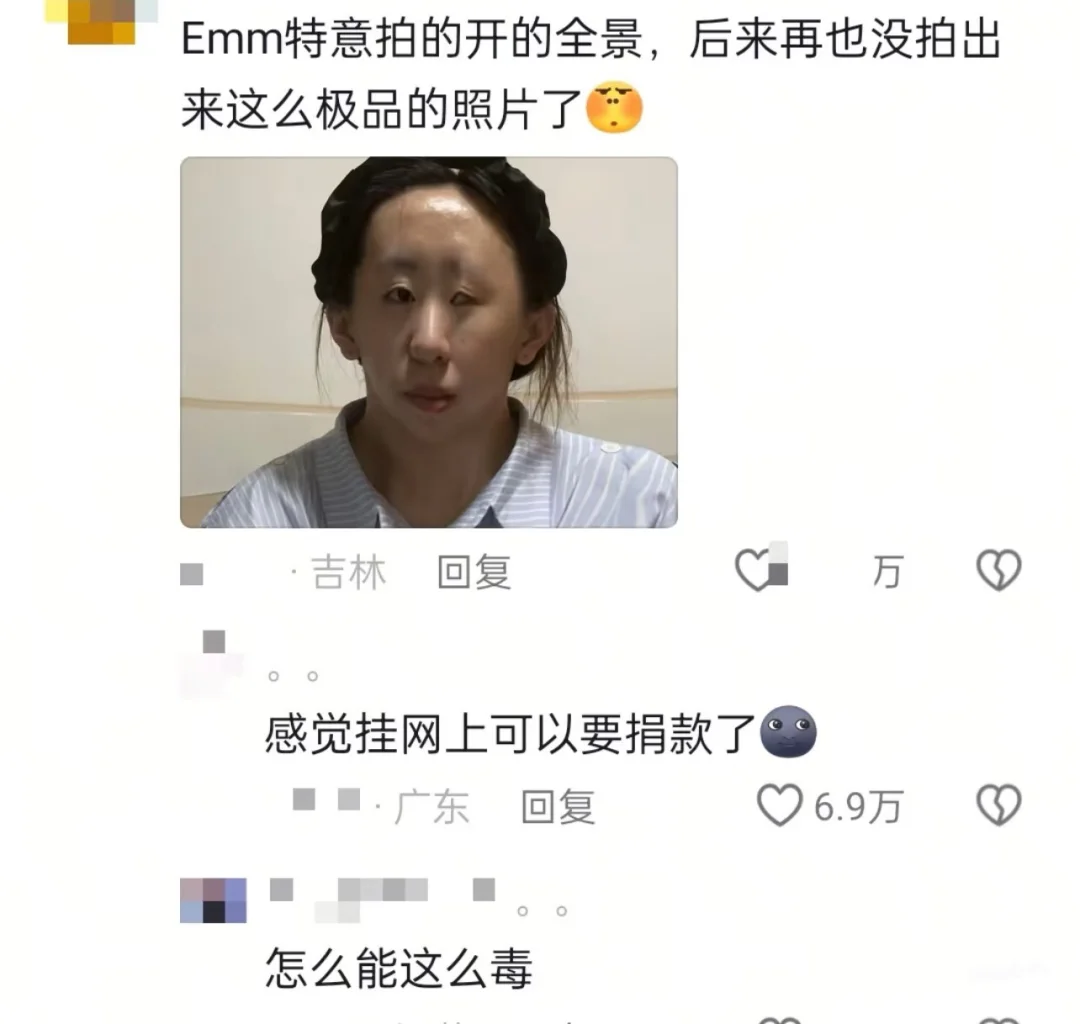This screenshot has height=1024, width=1080.
Task: Reply to the 吉林 comment via 回复
Action: [475, 572]
